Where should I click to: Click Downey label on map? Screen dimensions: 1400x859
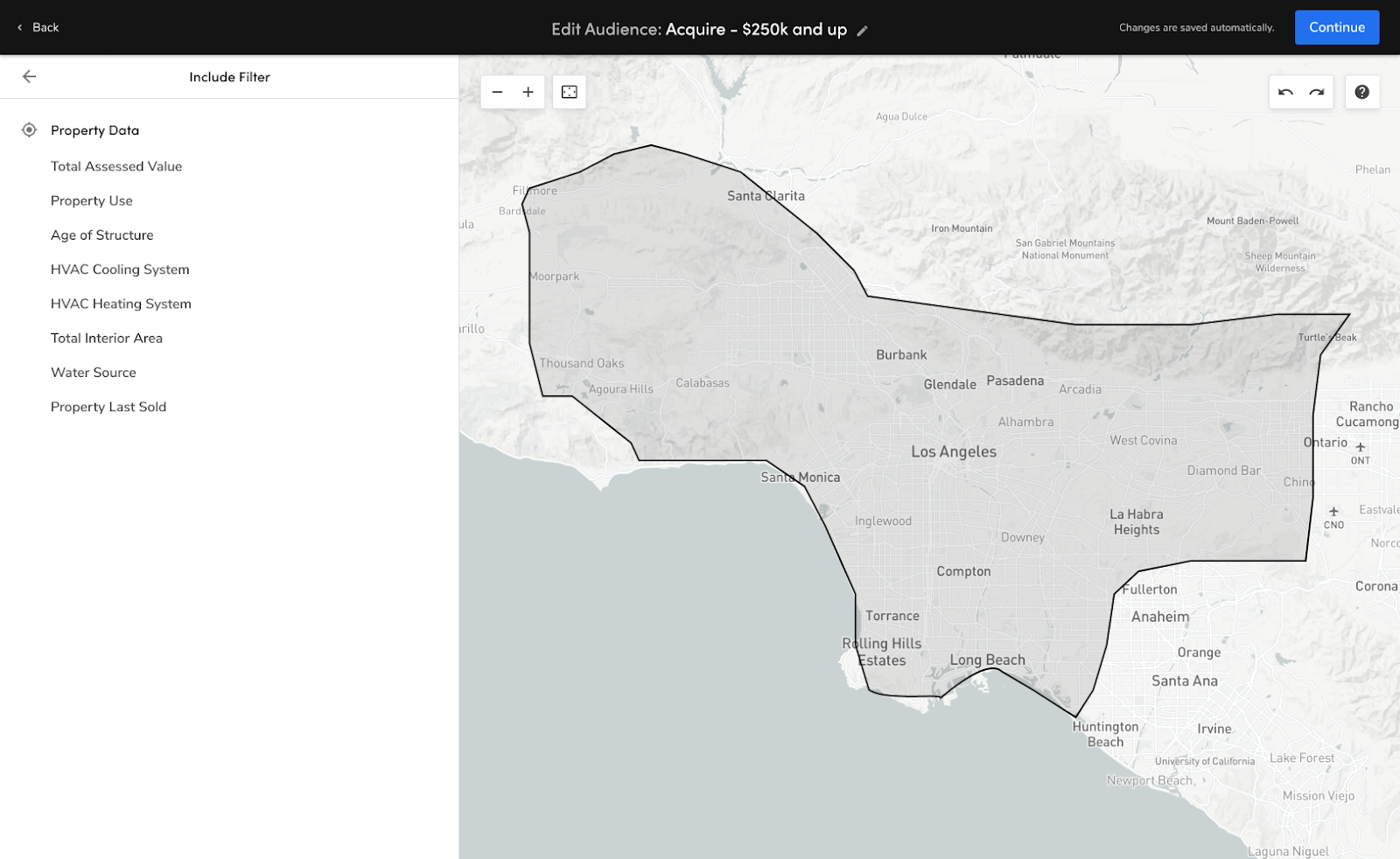coord(1023,538)
